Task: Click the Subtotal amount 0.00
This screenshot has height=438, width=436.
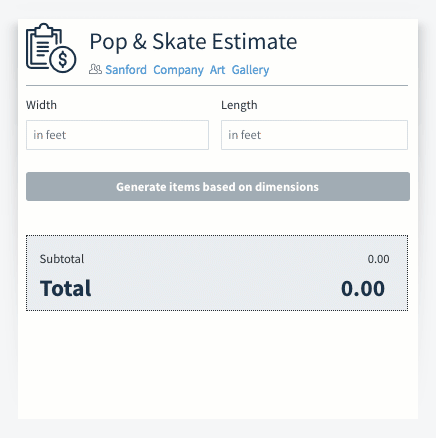Action: 378,259
